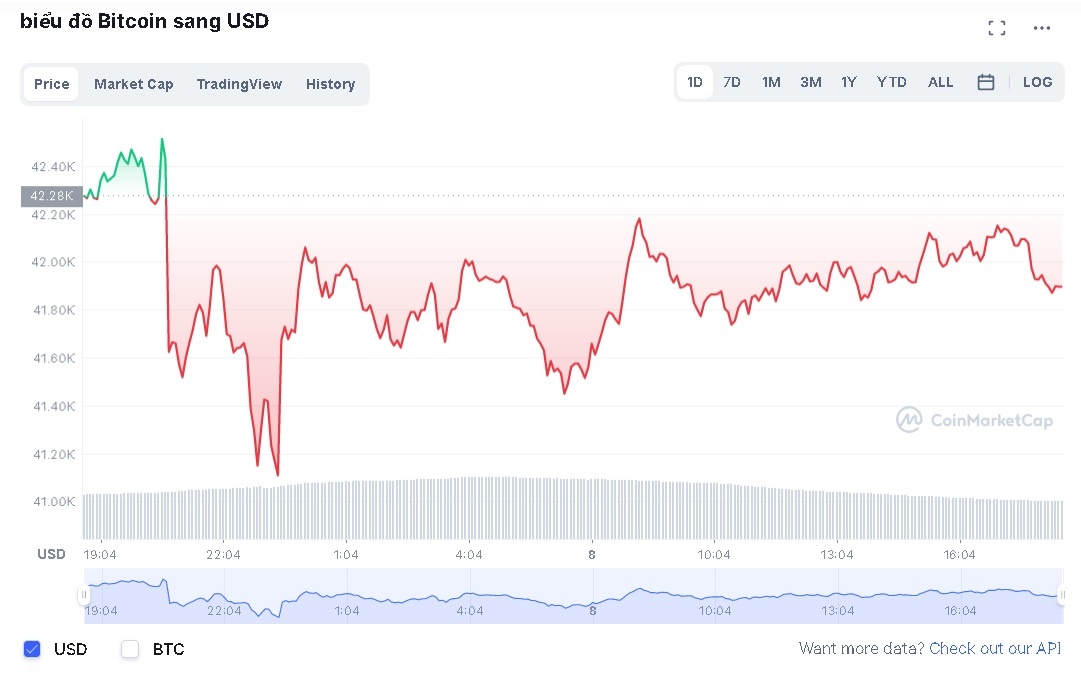Toggle LOG scale for the chart

tap(1037, 82)
